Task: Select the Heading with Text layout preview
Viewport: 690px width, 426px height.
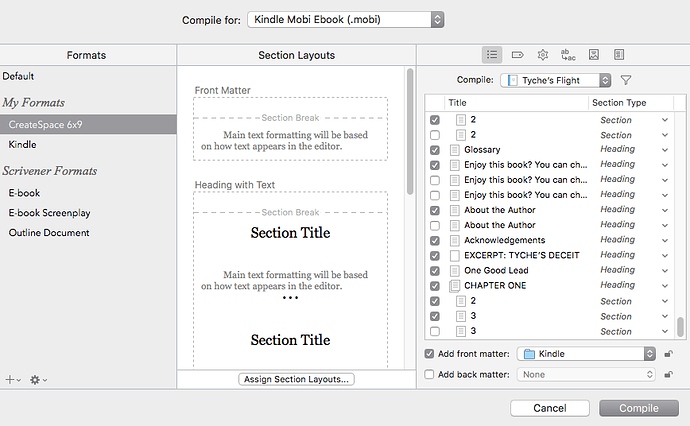Action: point(290,280)
